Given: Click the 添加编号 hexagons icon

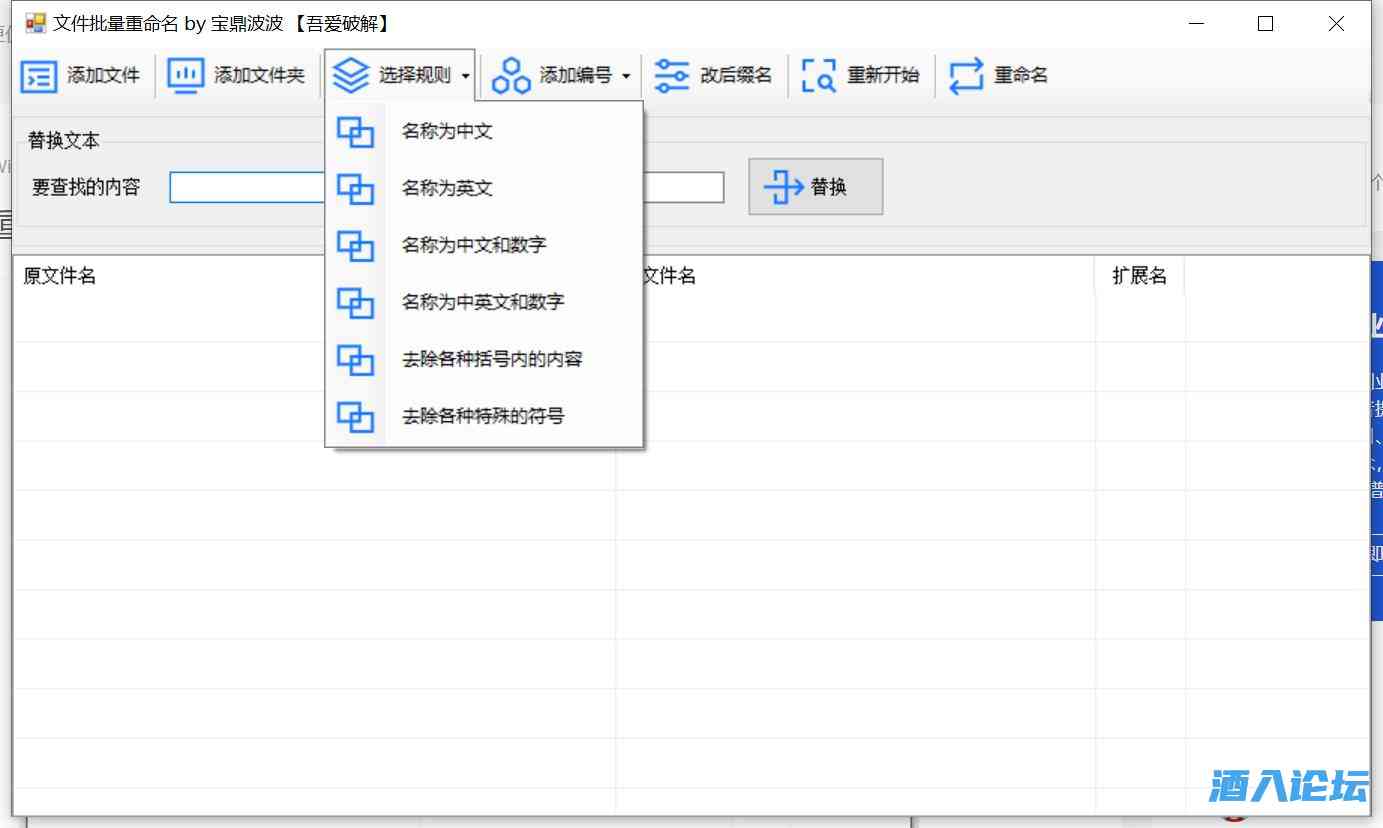Looking at the screenshot, I should [x=511, y=76].
